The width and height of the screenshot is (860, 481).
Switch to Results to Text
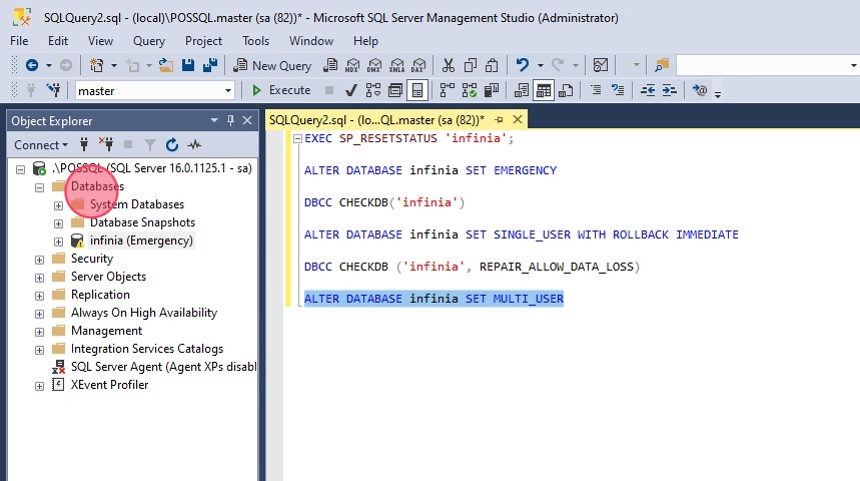522,90
